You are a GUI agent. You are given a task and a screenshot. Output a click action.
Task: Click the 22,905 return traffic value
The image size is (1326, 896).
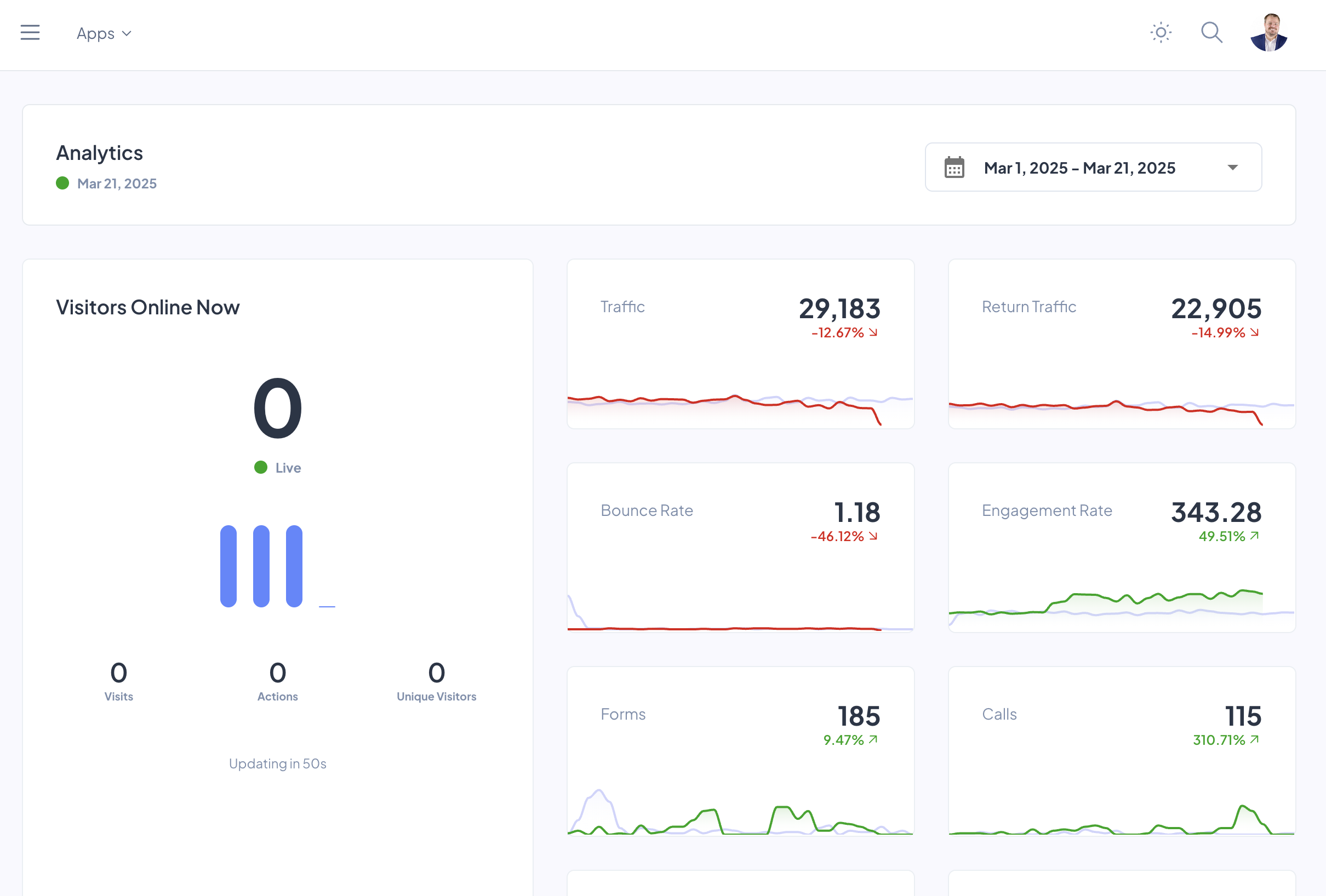(1216, 308)
